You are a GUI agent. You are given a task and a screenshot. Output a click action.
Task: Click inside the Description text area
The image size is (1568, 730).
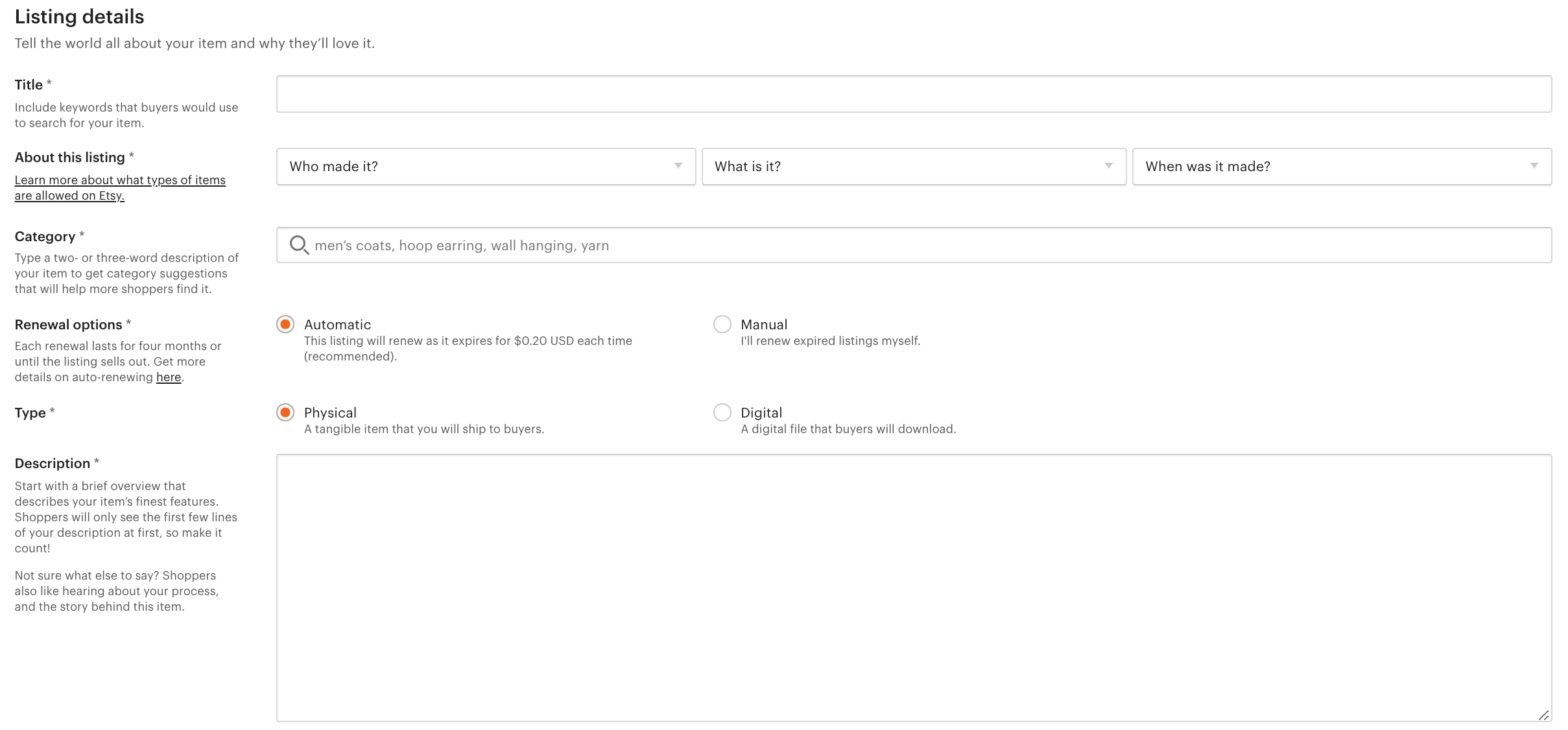(x=913, y=587)
